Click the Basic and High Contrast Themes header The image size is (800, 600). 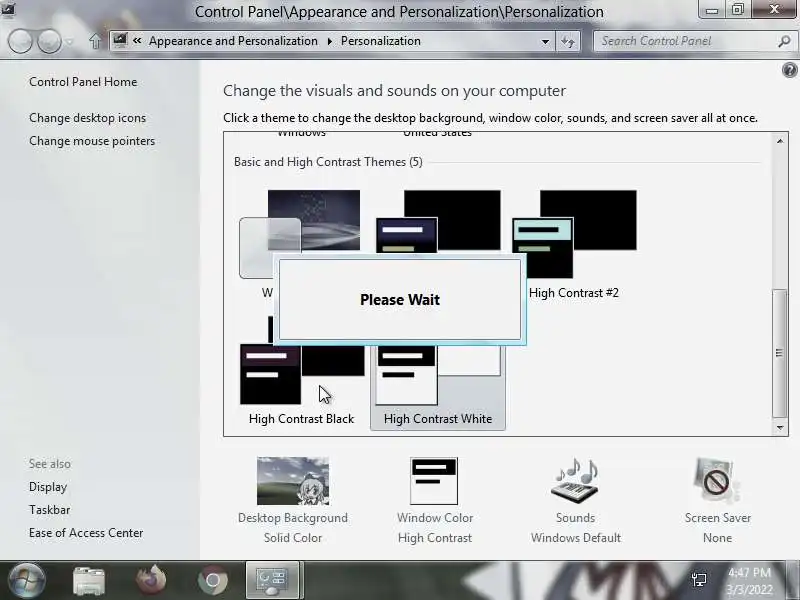(328, 162)
